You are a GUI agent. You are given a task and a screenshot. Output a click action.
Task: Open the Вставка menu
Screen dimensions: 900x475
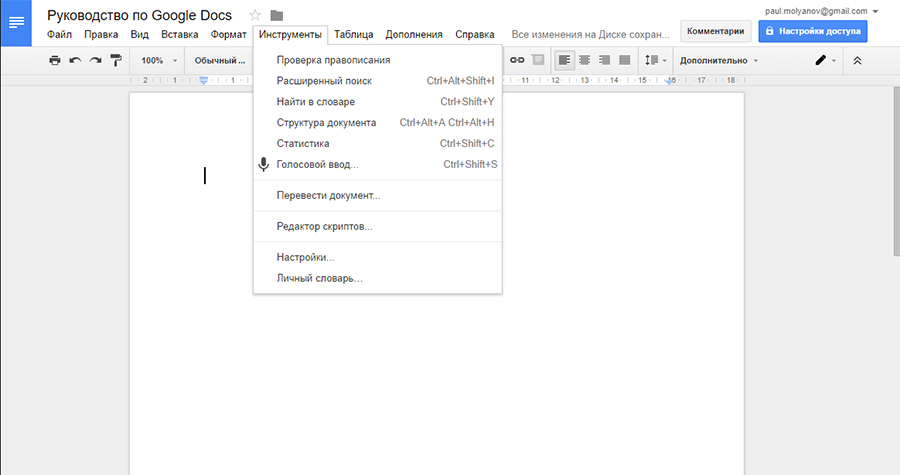click(180, 34)
